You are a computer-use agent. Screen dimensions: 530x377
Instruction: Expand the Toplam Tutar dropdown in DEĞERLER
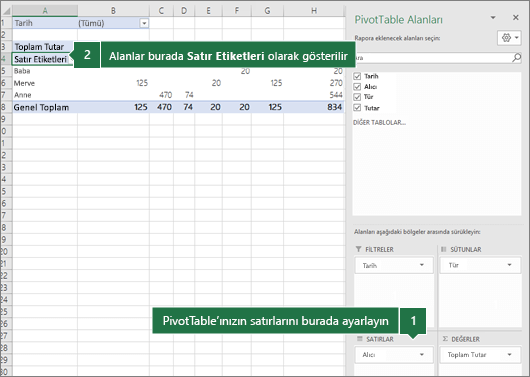[x=509, y=354]
